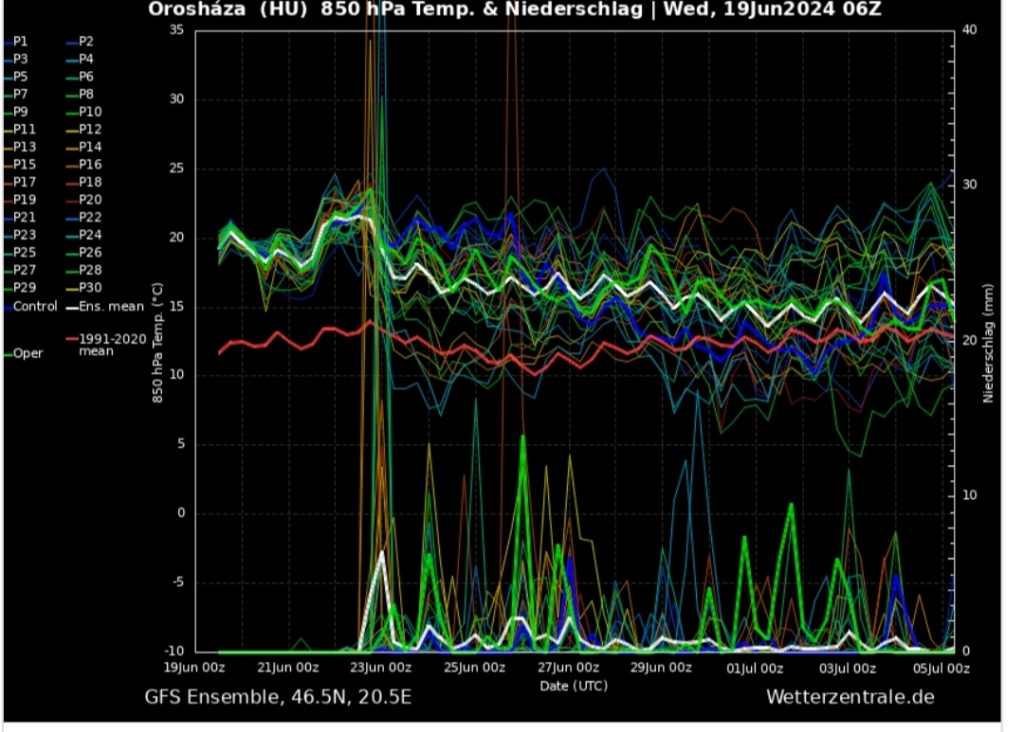Click the P10 ensemble member label
1024x732 pixels.
click(89, 112)
